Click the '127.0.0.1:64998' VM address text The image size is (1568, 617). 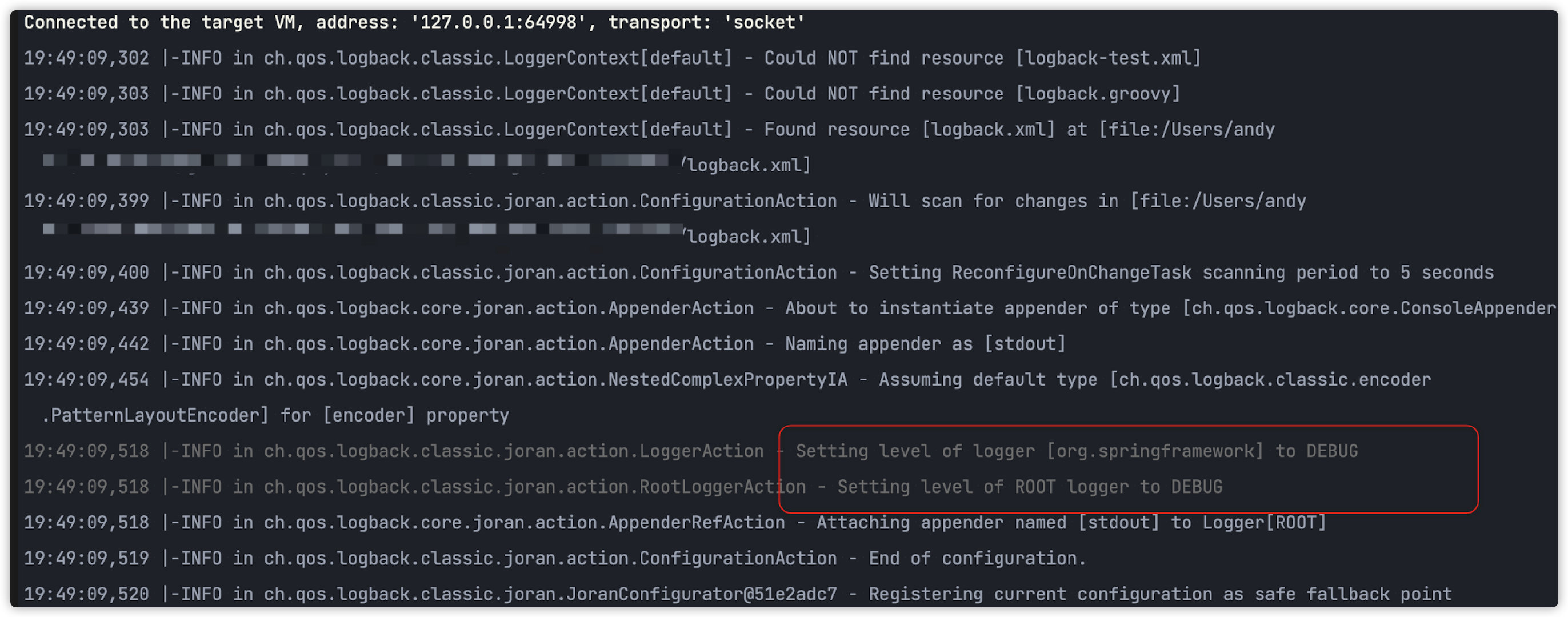498,22
